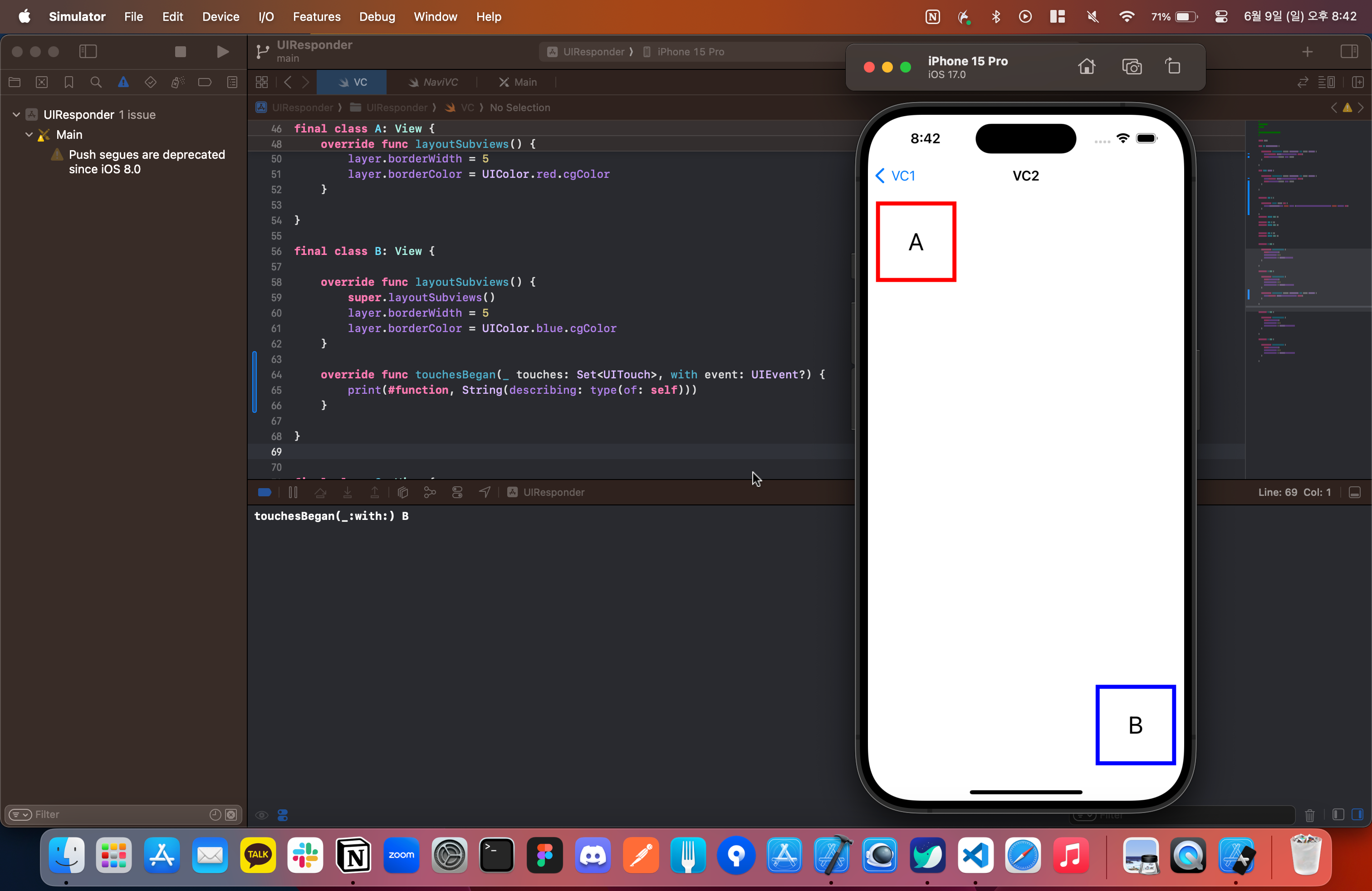Viewport: 1372px width, 891px height.
Task: Toggle the Xcode navigator sidebar
Action: (x=88, y=52)
